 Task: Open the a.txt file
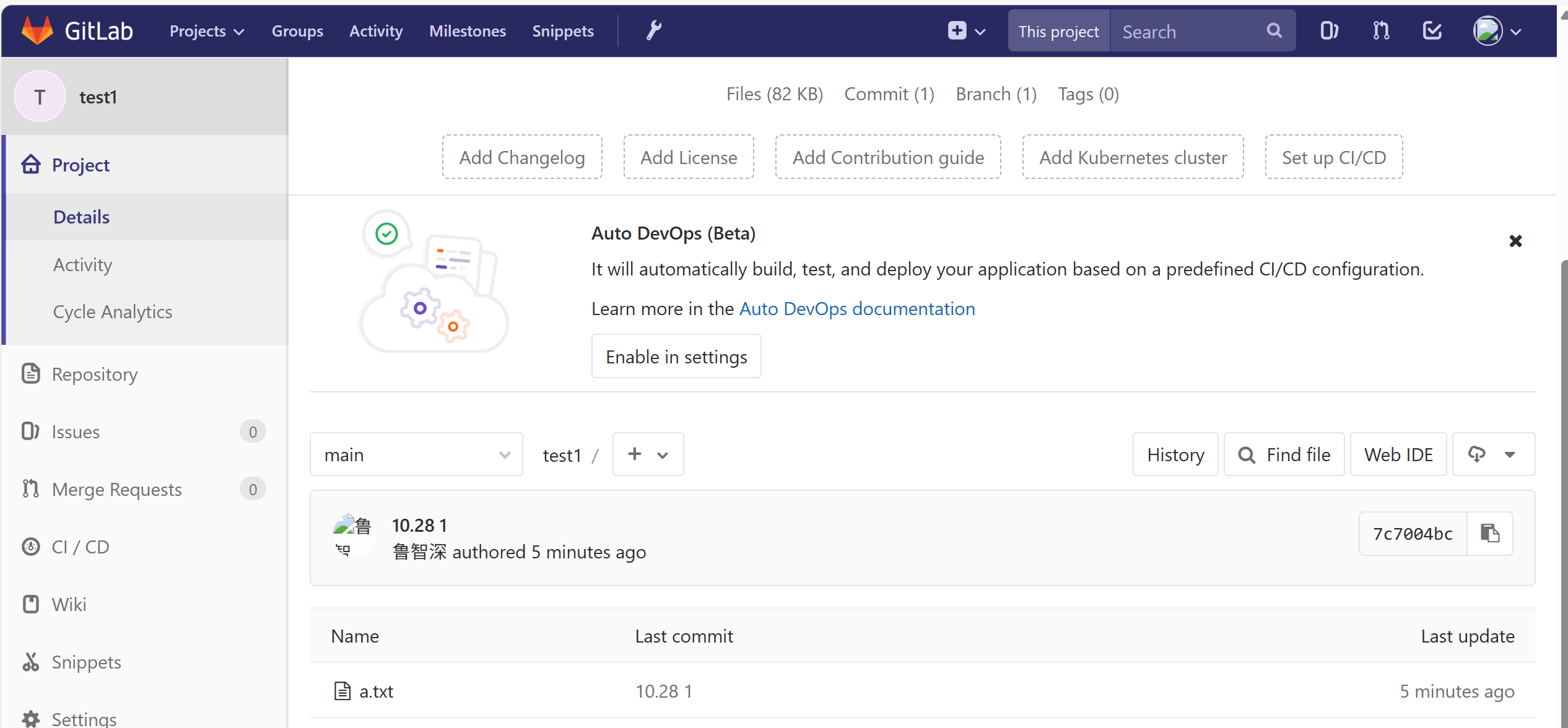tap(376, 691)
